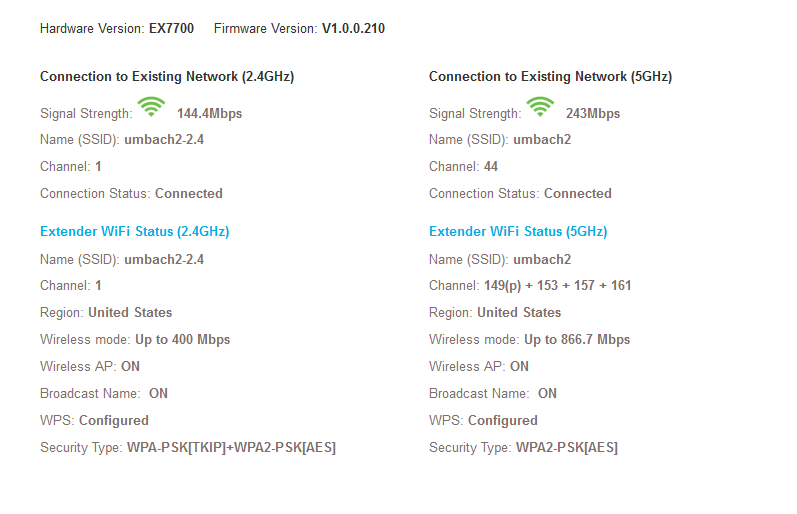Select the 5GHz extender Region United States value
Screen dimensions: 797x514
click(519, 313)
